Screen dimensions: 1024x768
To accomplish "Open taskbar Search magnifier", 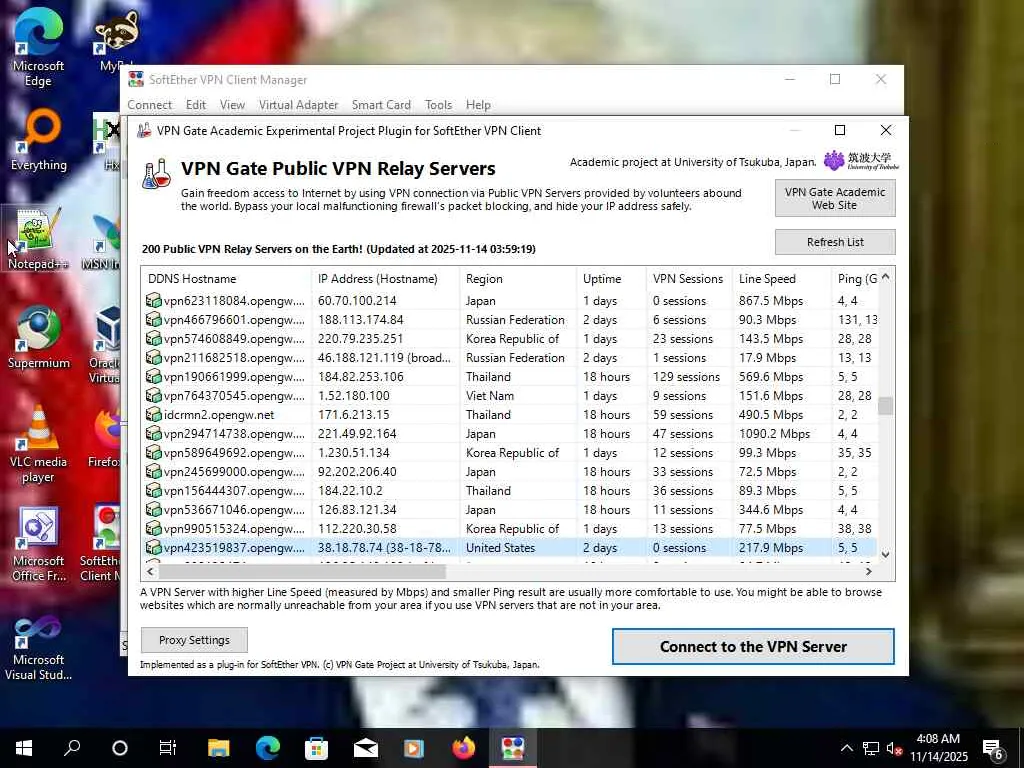I will [72, 748].
